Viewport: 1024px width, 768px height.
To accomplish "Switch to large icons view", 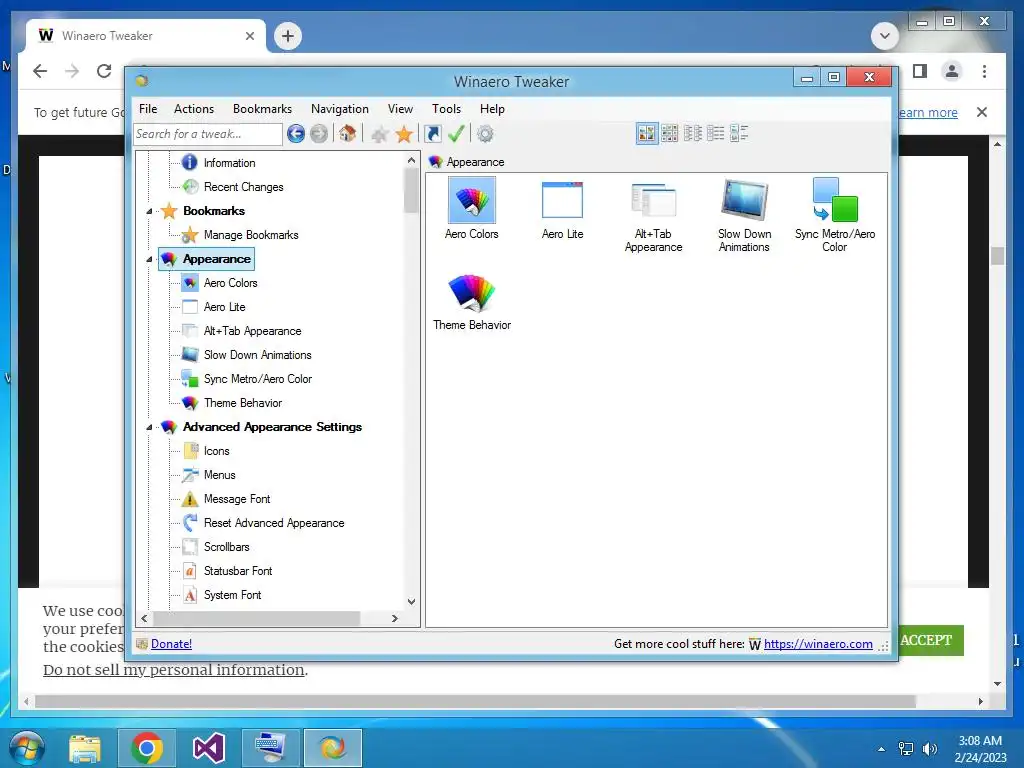I will pos(647,134).
